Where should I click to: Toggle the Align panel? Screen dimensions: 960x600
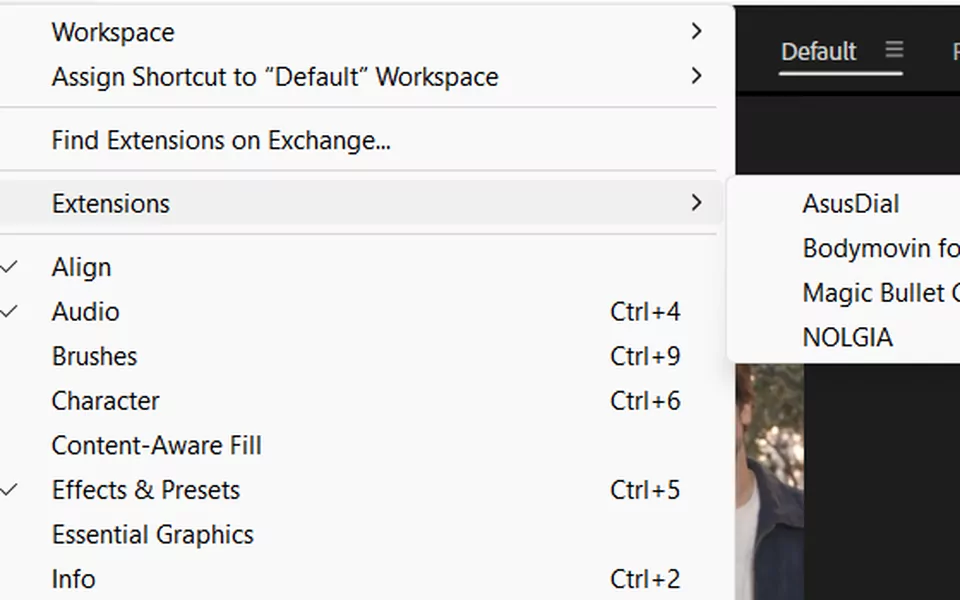pos(361,267)
